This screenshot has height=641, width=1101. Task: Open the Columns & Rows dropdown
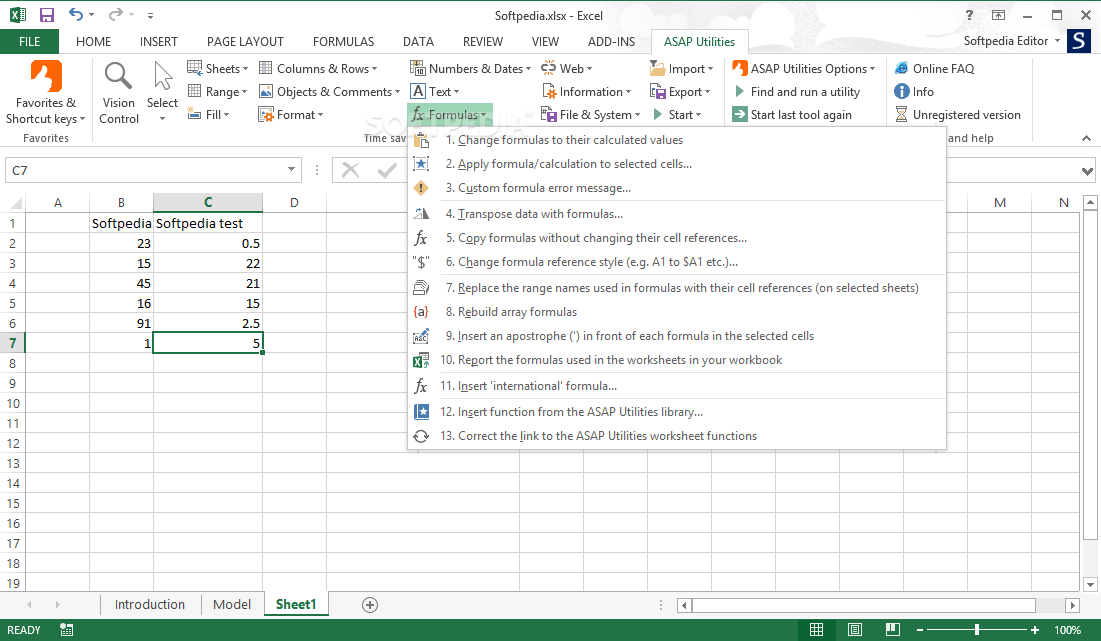tap(318, 68)
